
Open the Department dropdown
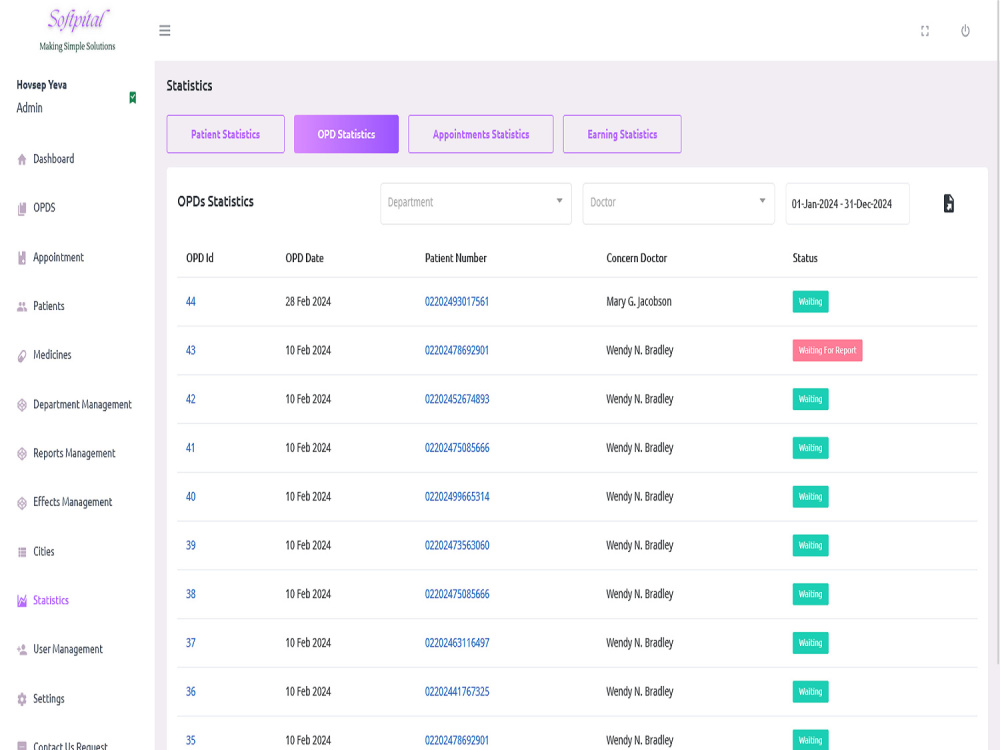coord(476,203)
